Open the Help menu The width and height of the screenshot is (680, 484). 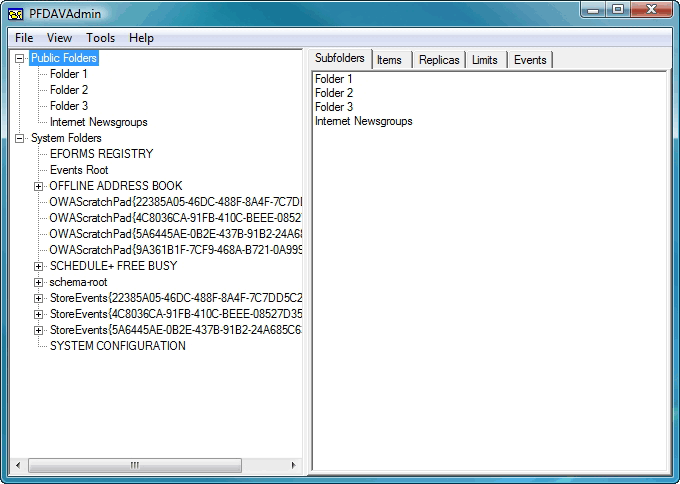(x=142, y=38)
